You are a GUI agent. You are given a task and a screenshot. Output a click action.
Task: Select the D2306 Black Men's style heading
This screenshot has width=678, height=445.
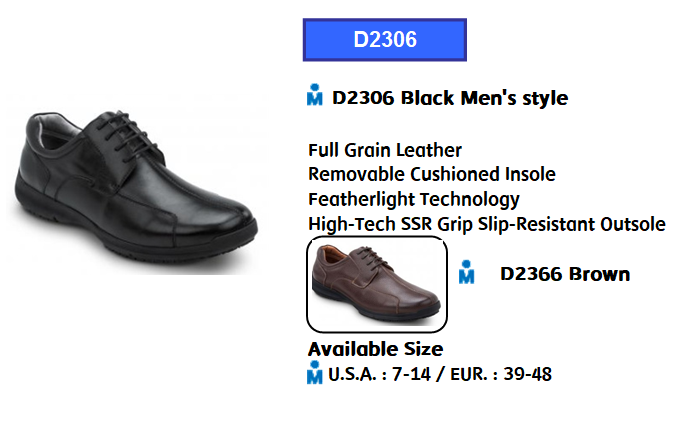(450, 98)
